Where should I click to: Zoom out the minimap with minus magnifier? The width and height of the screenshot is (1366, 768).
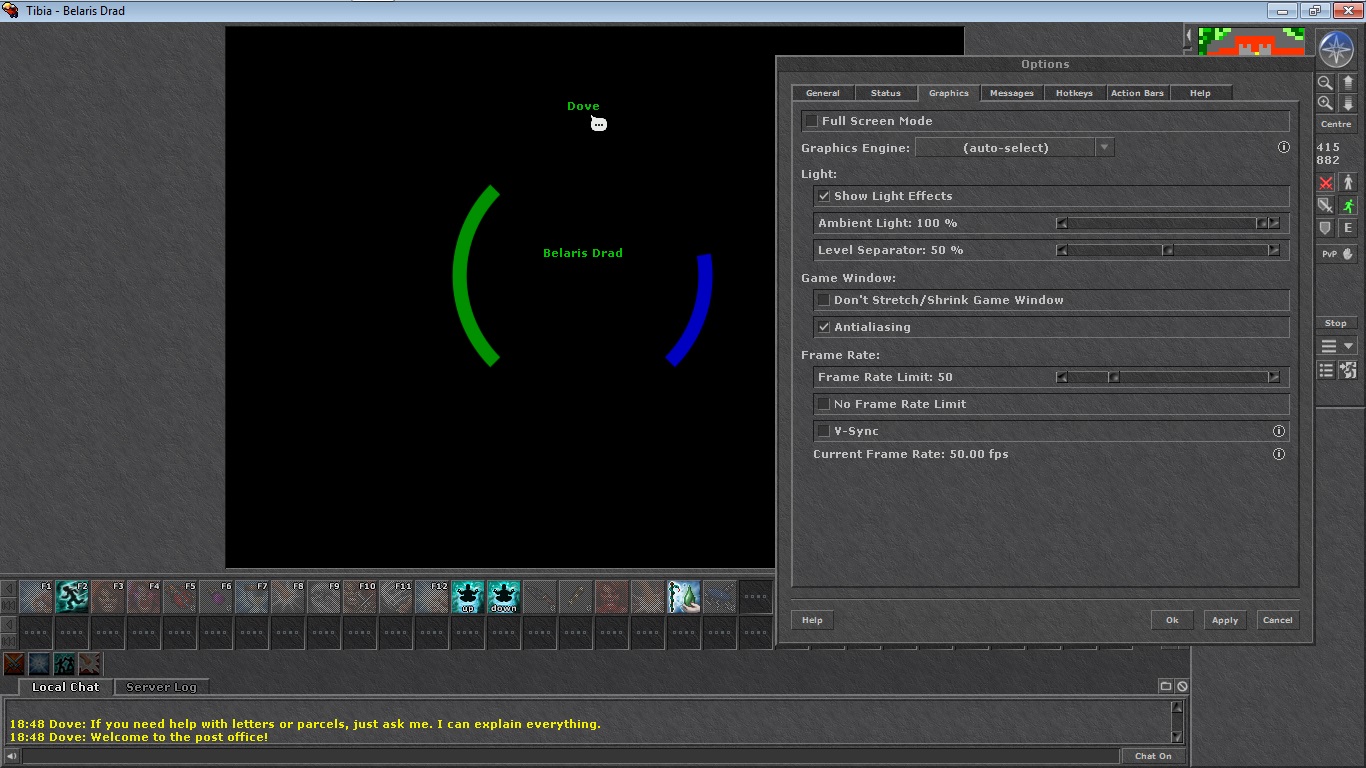click(1325, 84)
